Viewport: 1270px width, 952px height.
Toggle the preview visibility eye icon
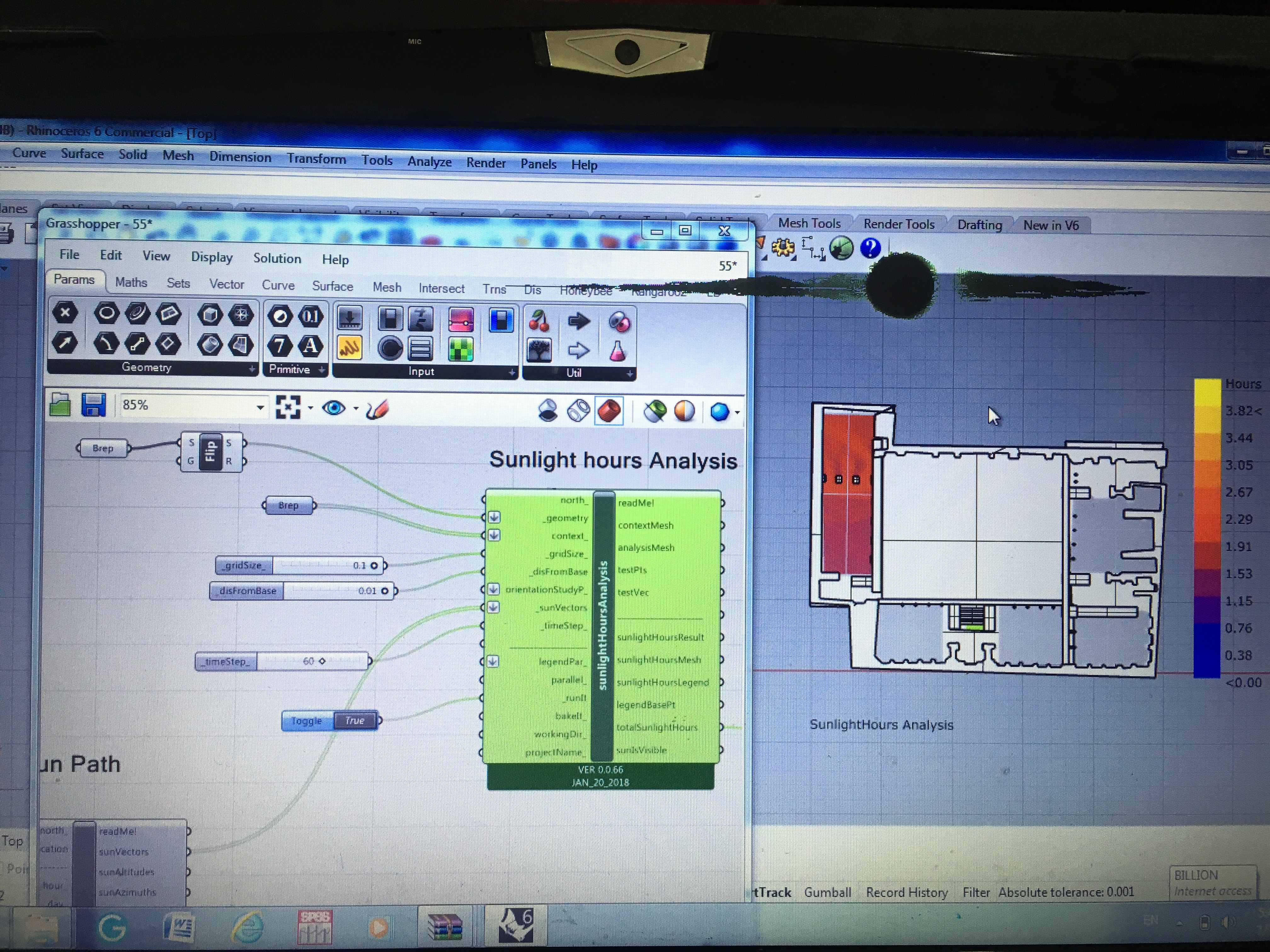334,408
